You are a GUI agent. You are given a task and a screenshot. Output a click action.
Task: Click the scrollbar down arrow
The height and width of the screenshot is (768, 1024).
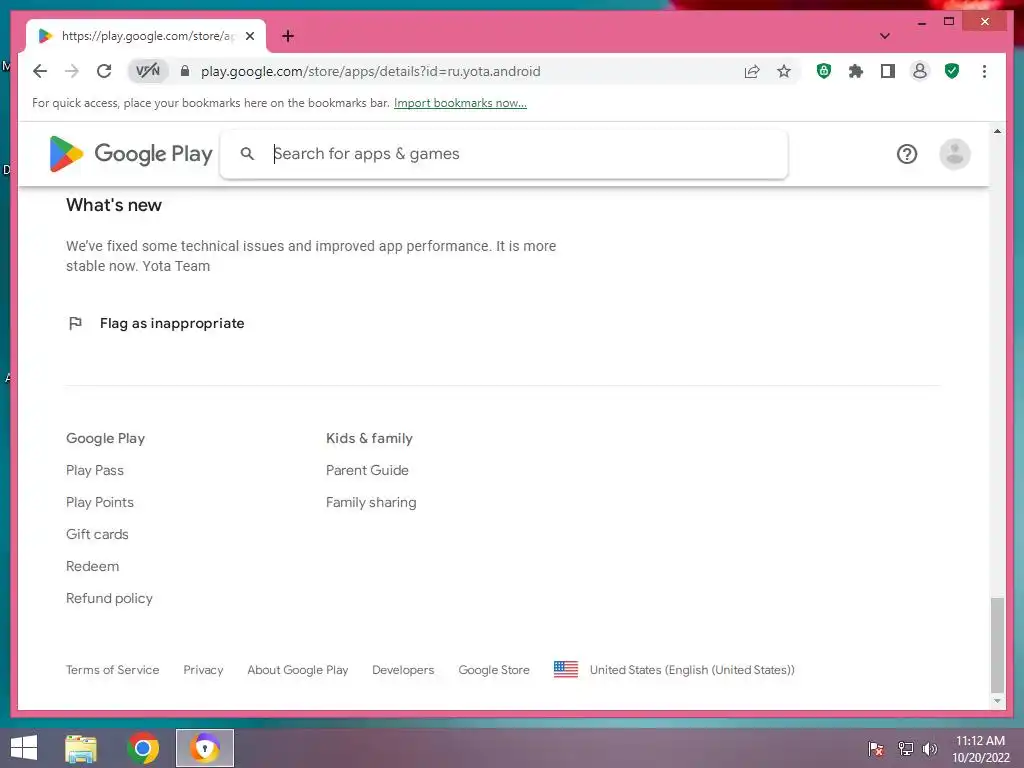(997, 701)
